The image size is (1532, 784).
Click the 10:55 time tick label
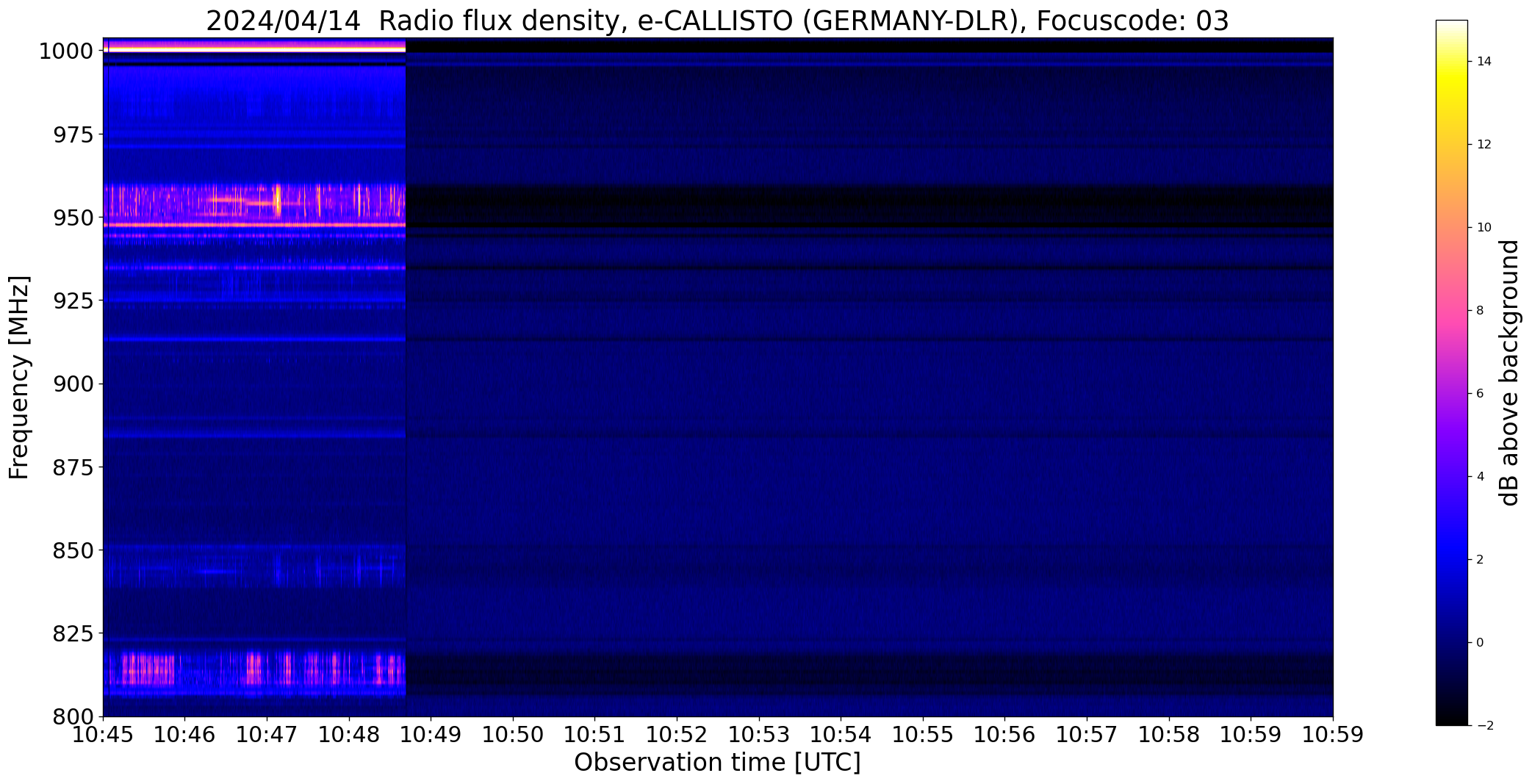tap(923, 735)
